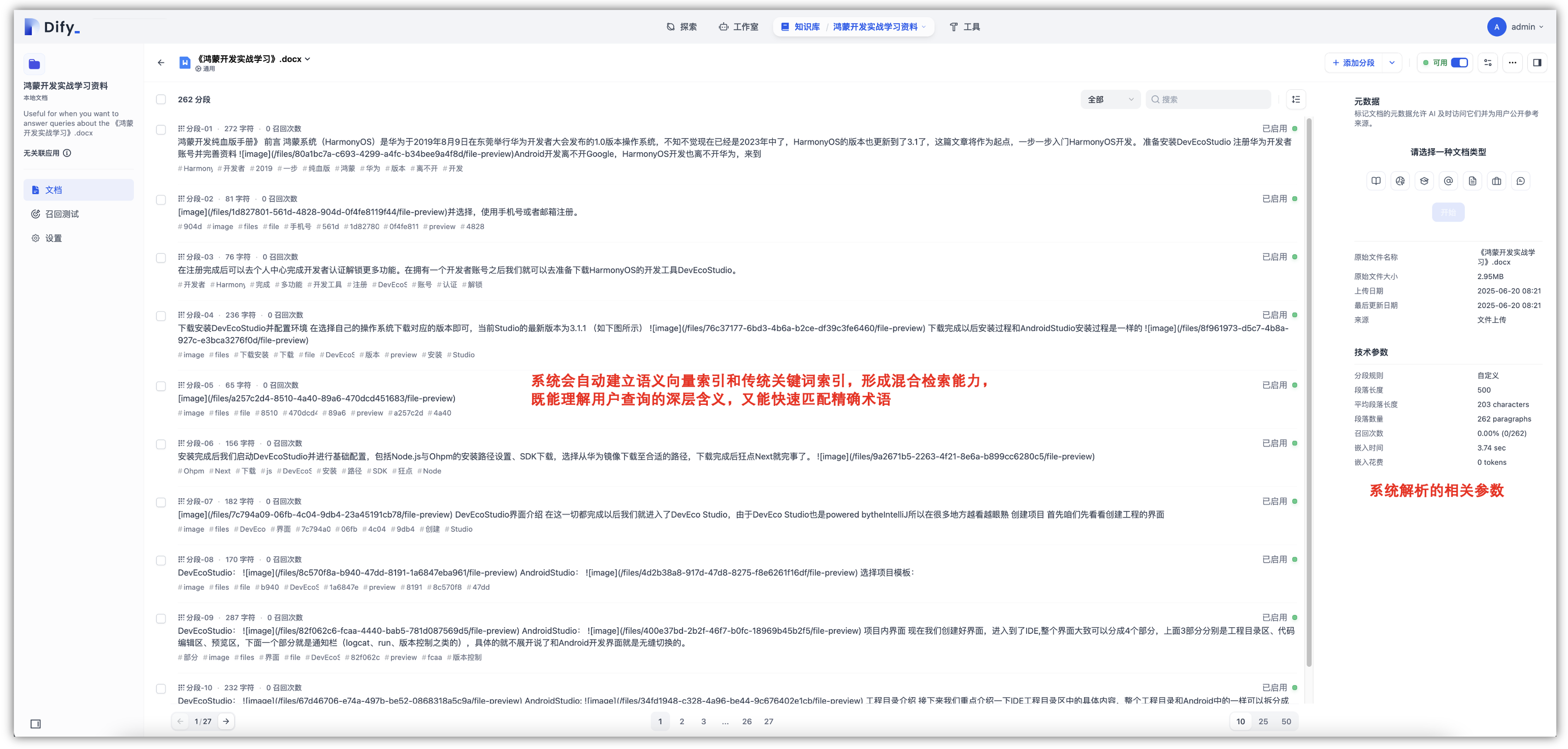1568x749 pixels.
Task: Set 50 segments per page
Action: click(x=1286, y=721)
